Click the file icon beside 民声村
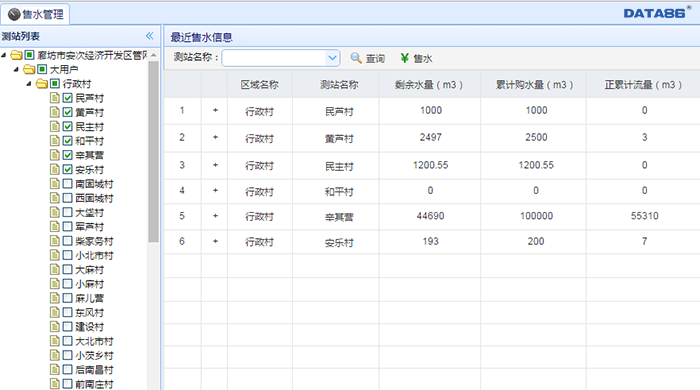This screenshot has height=390, width=700. 54,98
